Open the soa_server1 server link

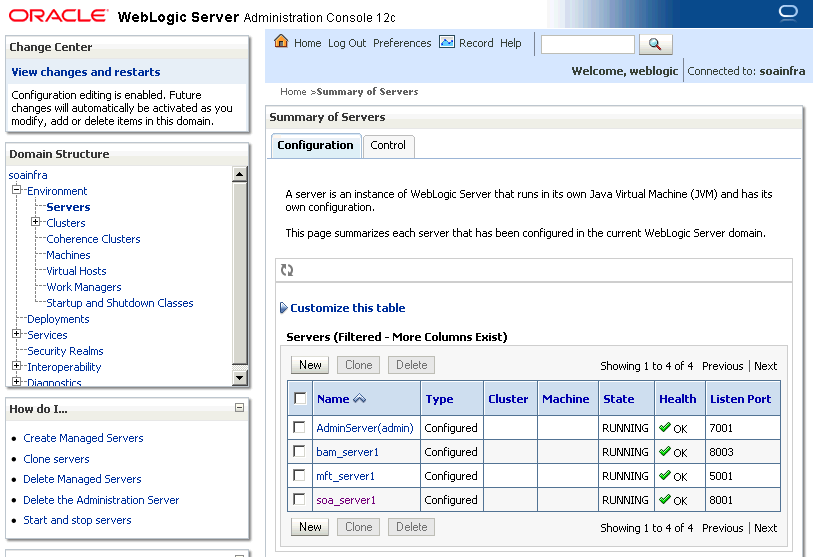[x=346, y=500]
